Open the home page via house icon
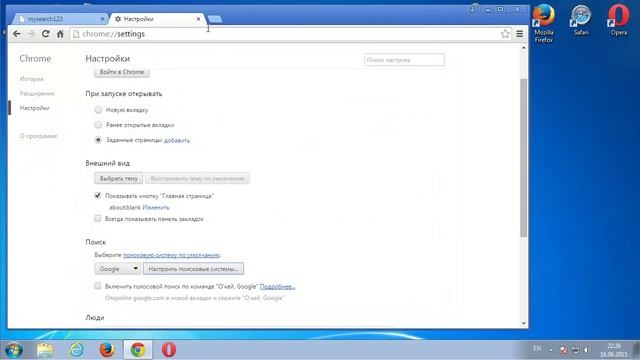This screenshot has height=360, width=640. point(60,34)
